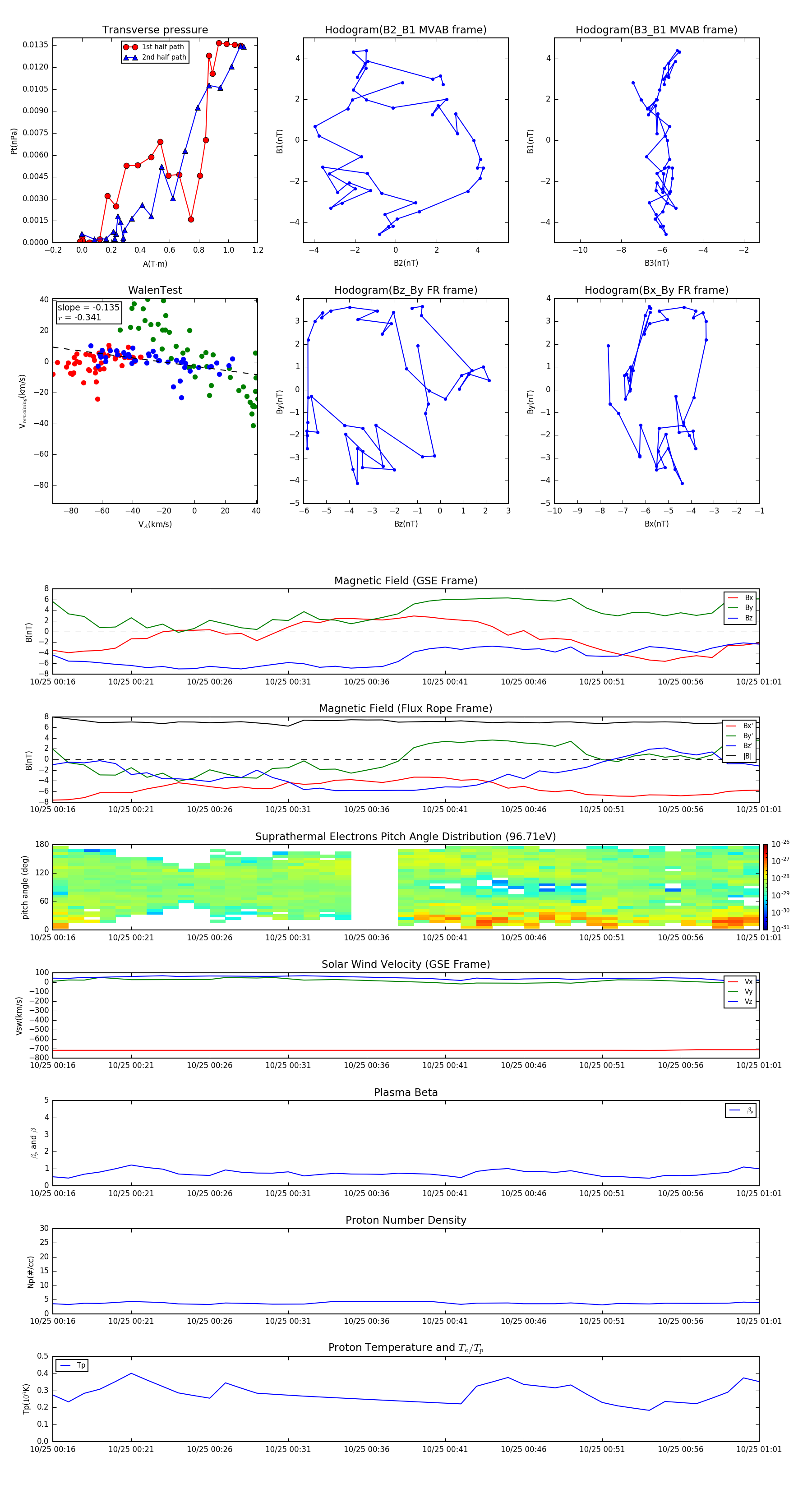
Task: Click the beta_p legend in Plasma Beta plot
Action: tap(741, 1110)
